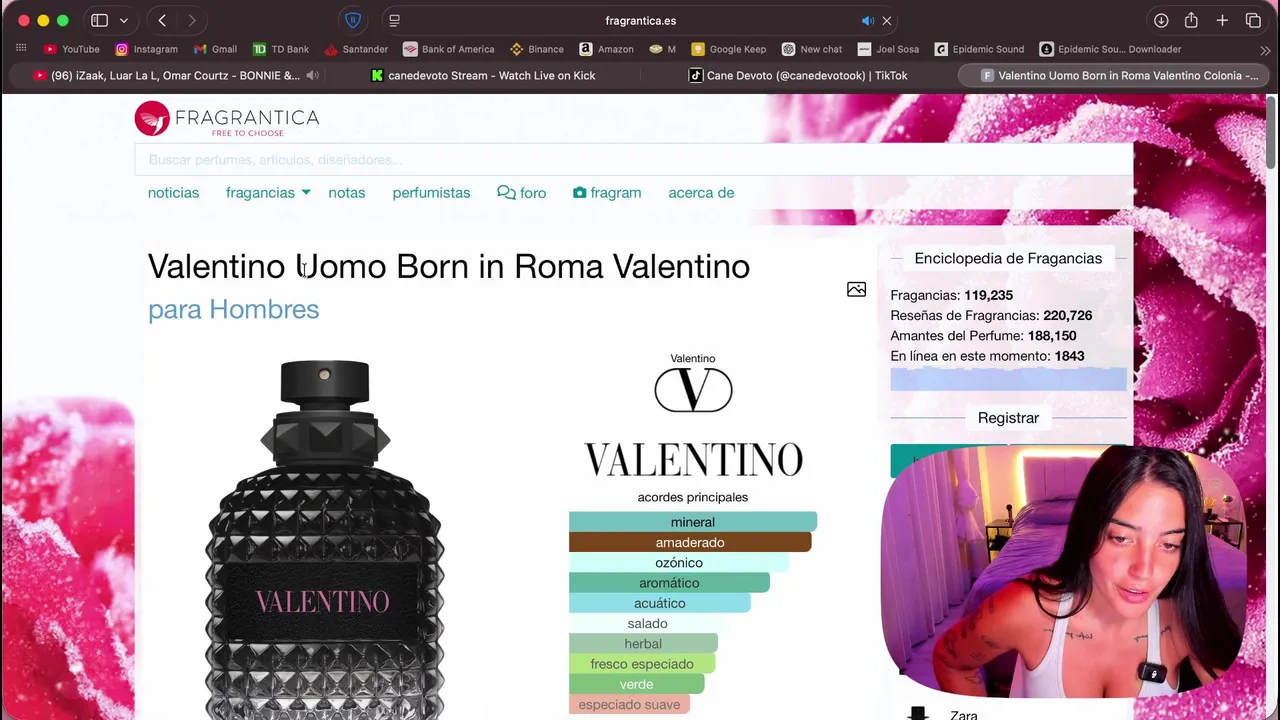Open the perfumistas menu item
This screenshot has width=1280, height=720.
pos(431,193)
